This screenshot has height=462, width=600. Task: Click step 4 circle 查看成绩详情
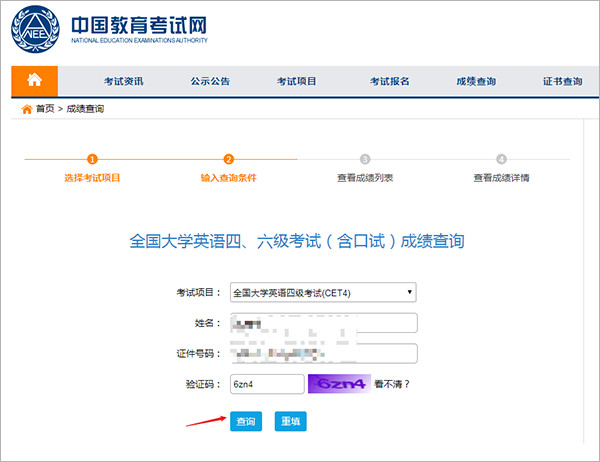501,159
